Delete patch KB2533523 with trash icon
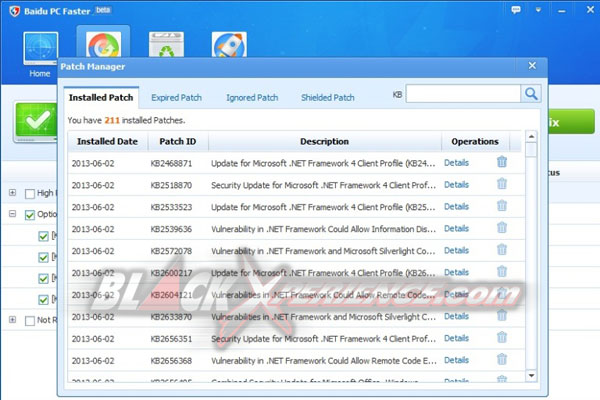This screenshot has height=400, width=600. [502, 206]
